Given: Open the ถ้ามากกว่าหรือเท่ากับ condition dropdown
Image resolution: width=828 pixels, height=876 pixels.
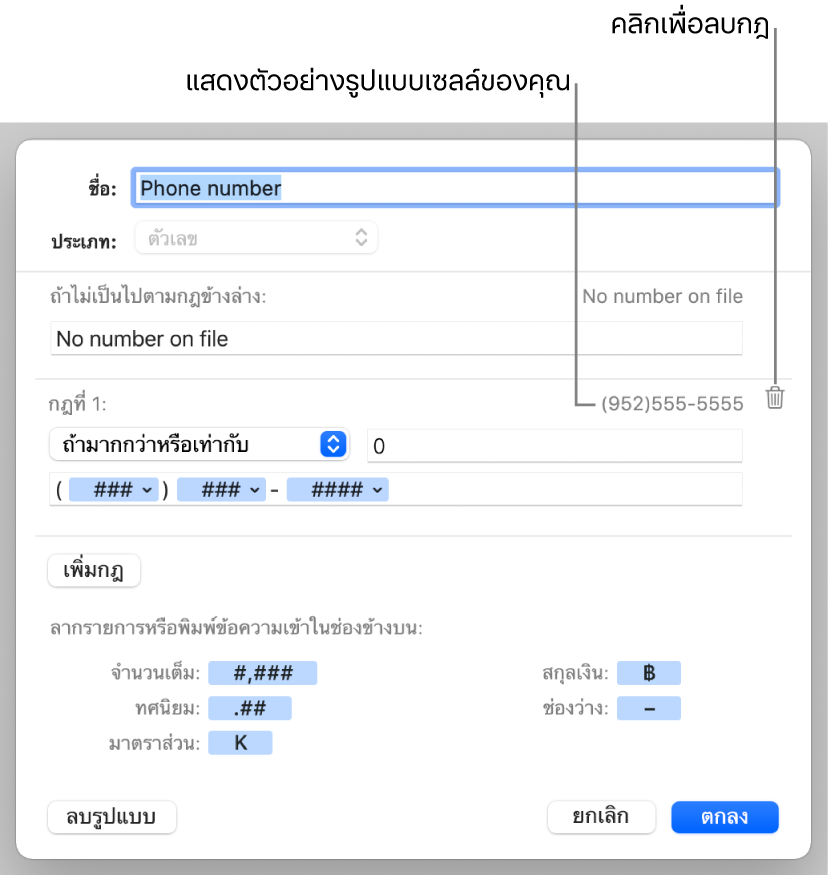Looking at the screenshot, I should 199,445.
